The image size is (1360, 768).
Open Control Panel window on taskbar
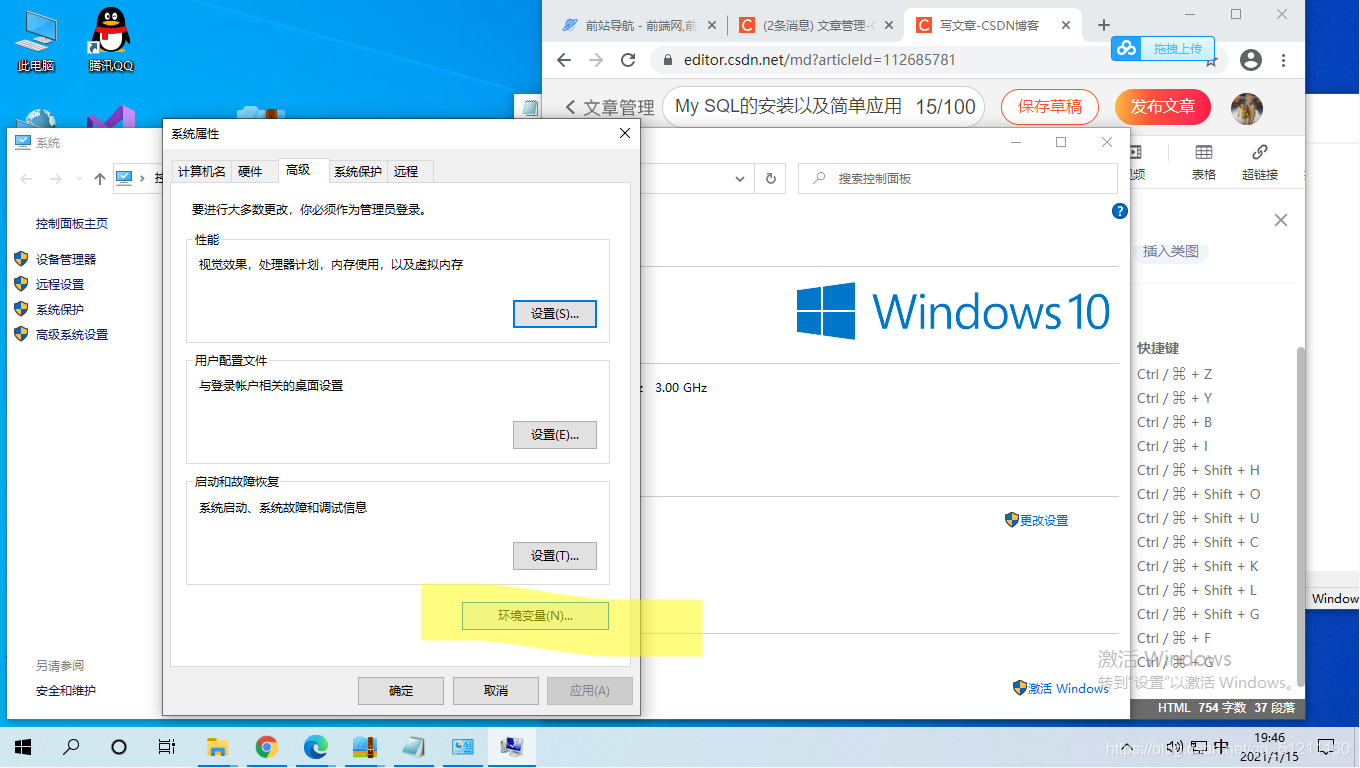462,747
